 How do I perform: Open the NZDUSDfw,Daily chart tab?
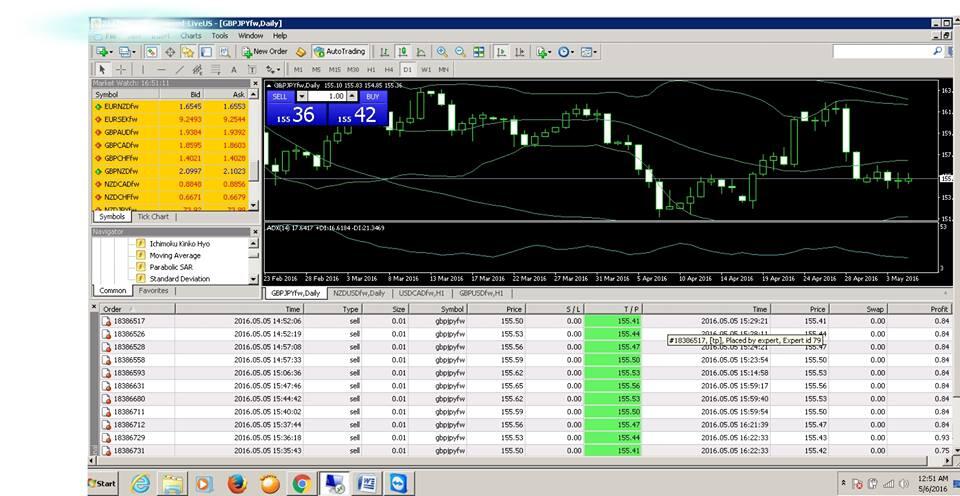359,293
